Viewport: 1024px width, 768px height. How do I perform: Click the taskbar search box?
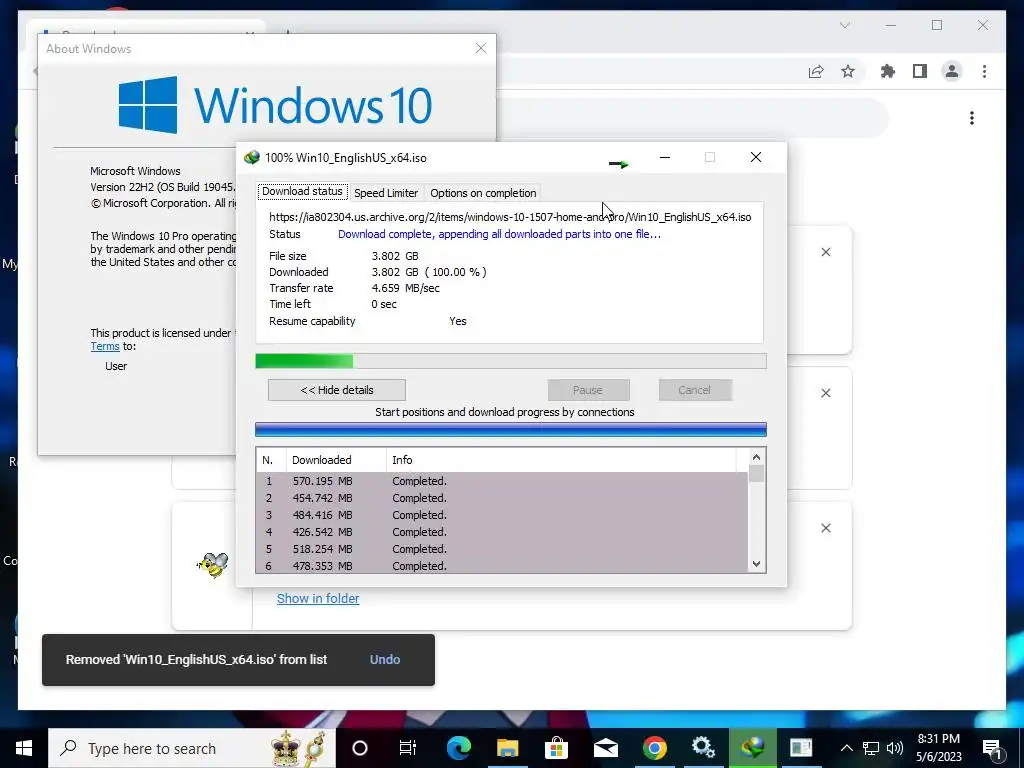tap(192, 748)
